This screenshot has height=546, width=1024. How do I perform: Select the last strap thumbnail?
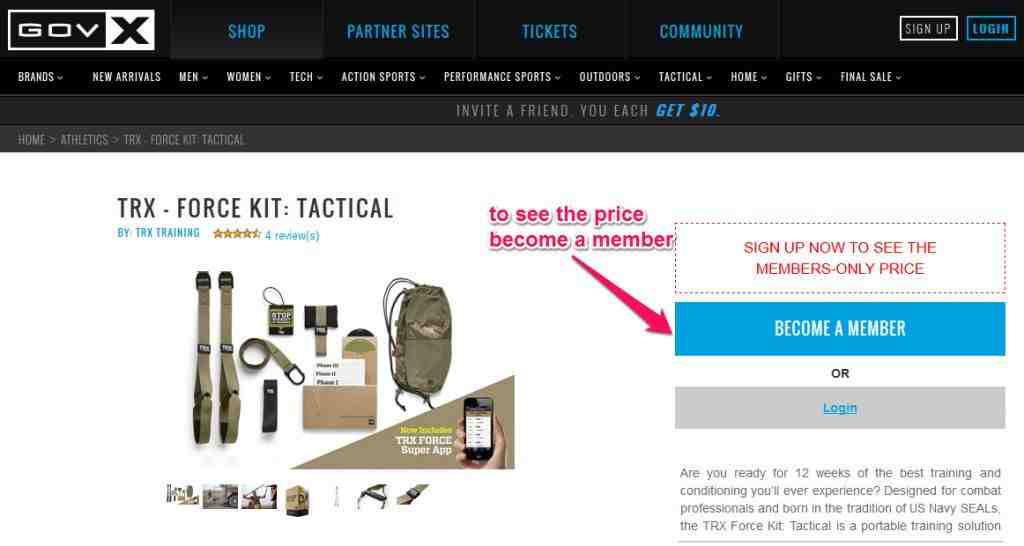click(413, 494)
